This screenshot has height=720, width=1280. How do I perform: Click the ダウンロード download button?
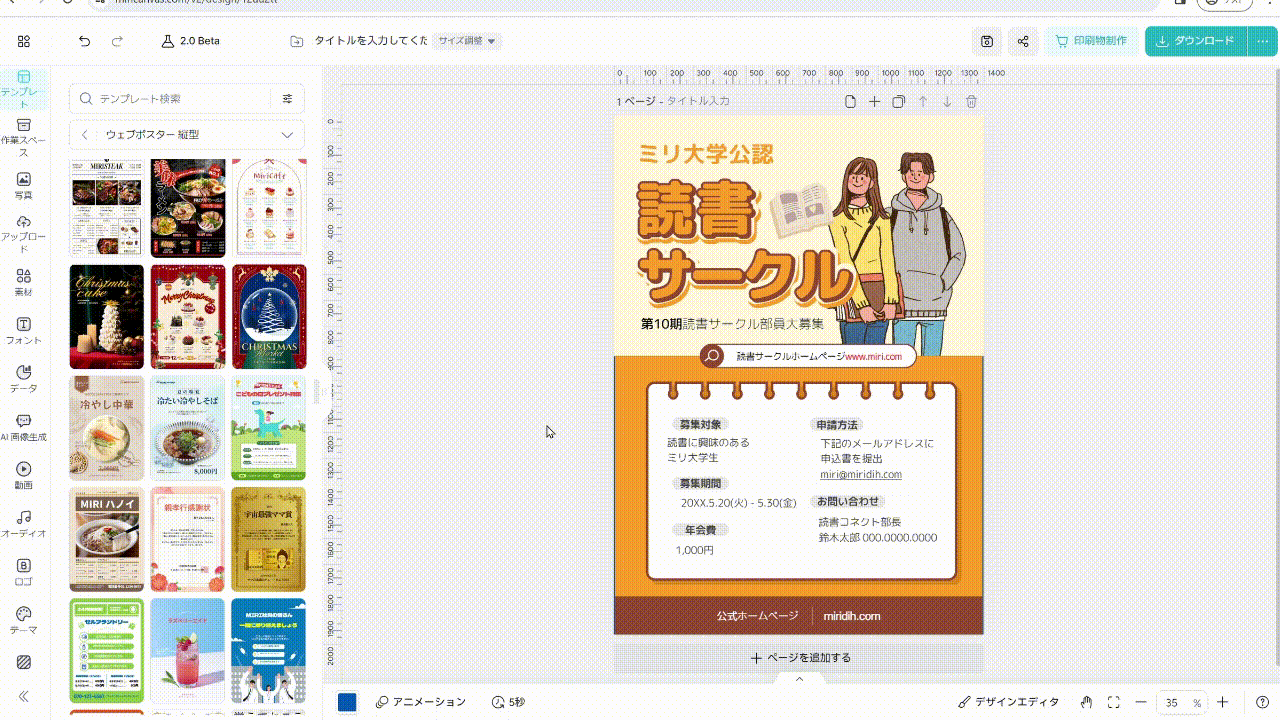[1195, 41]
